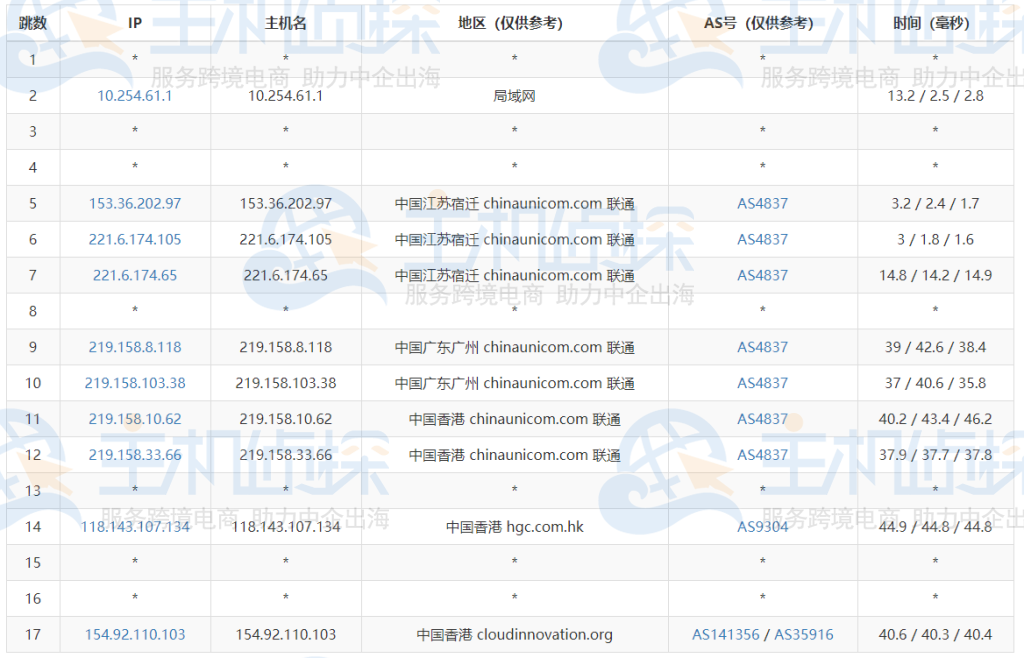This screenshot has width=1024, height=658.
Task: Click AS9304 link for hgc.com.hk hop
Action: point(761,526)
